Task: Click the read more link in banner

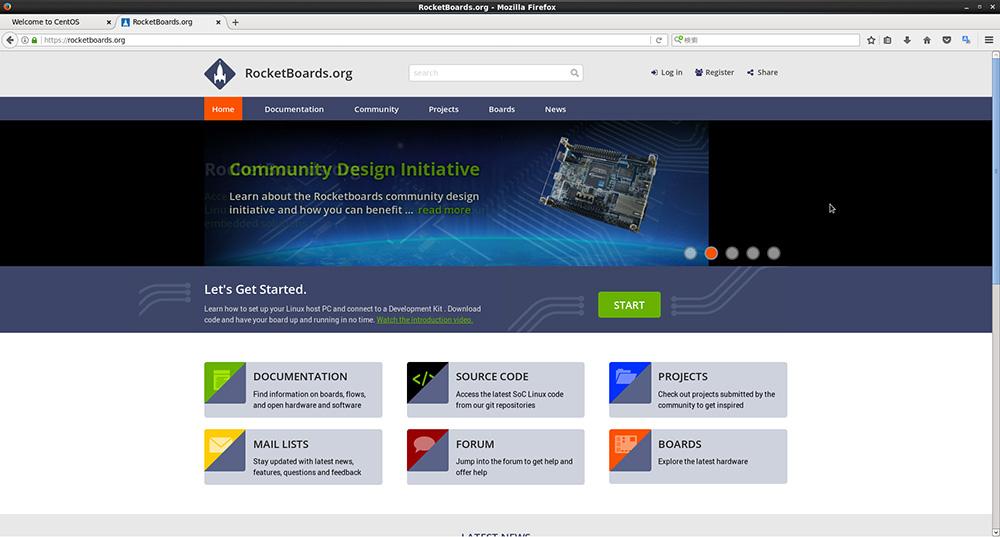Action: click(445, 210)
